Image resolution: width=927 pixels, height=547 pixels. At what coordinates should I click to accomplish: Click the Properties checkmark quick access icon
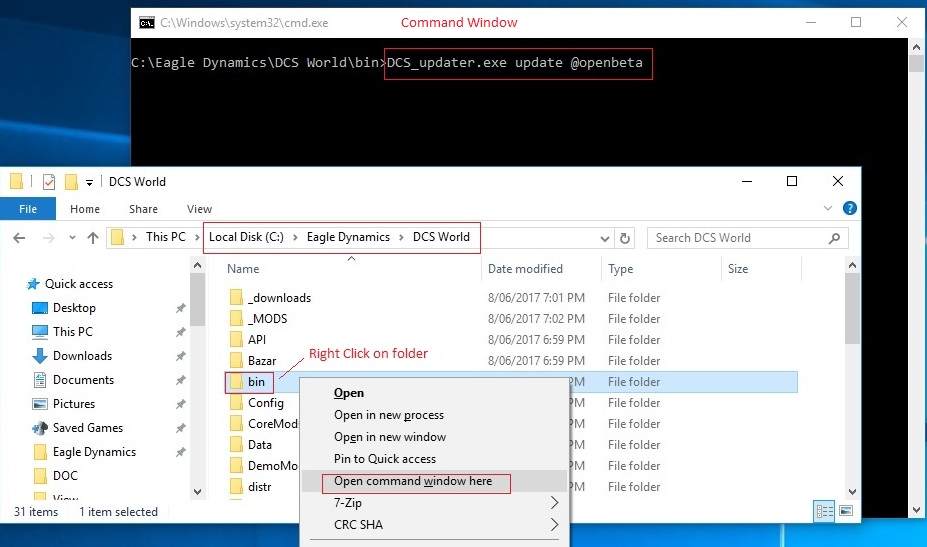pos(49,182)
